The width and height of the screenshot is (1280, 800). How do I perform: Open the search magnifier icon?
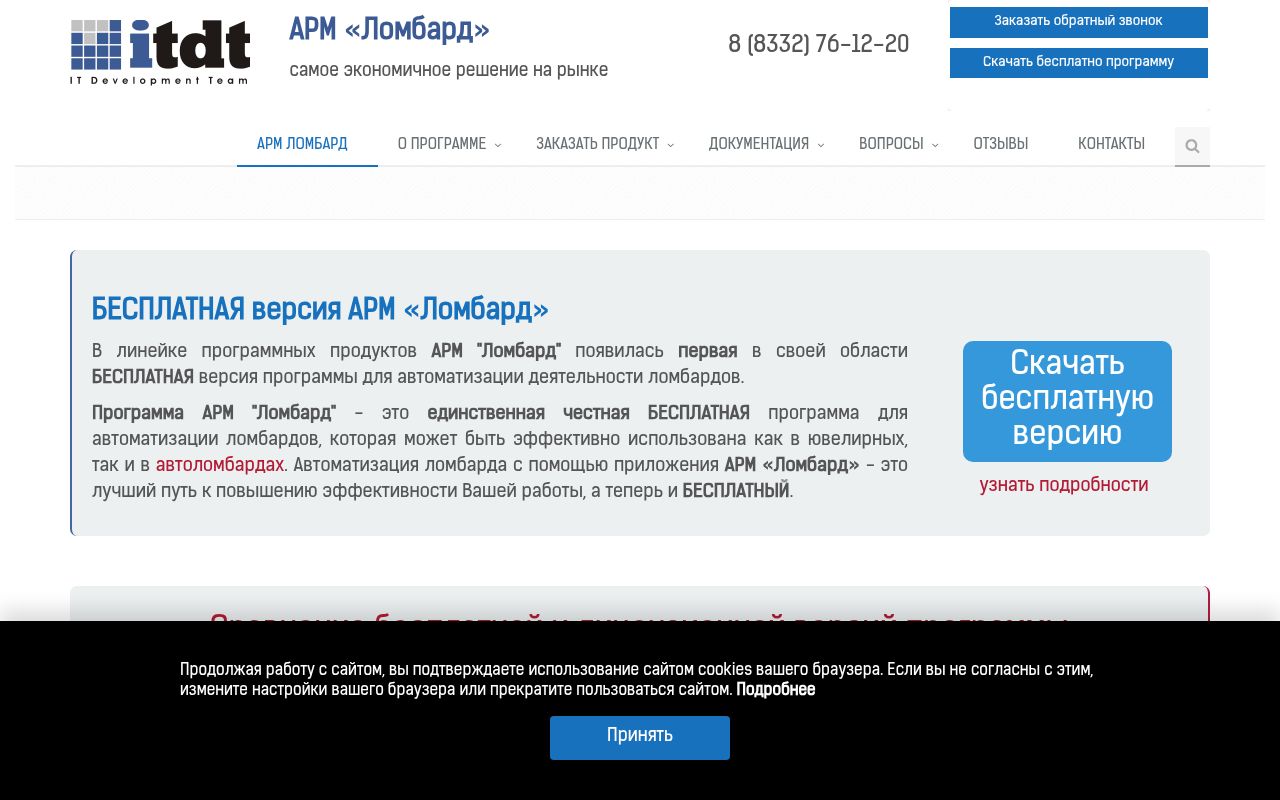1192,146
